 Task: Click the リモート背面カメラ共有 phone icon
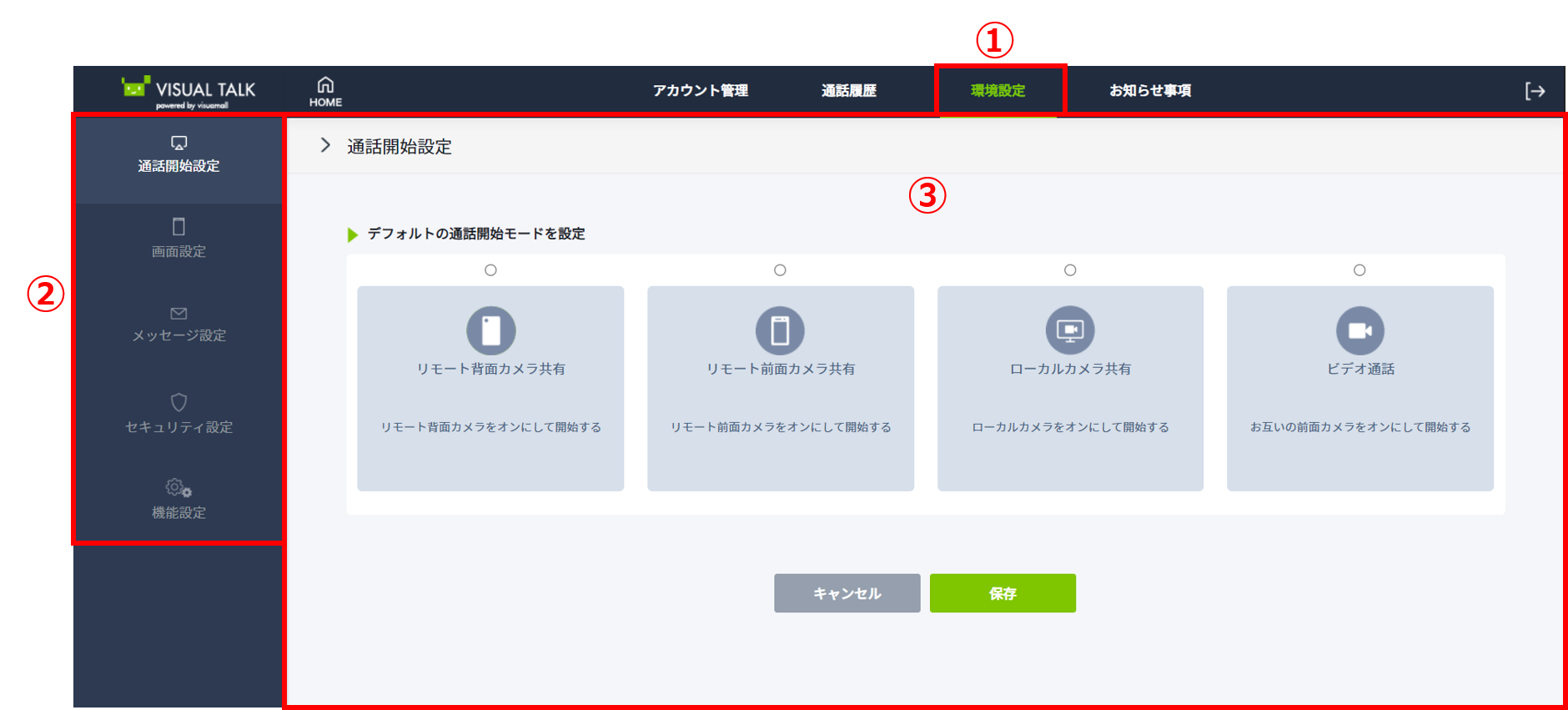(x=490, y=330)
